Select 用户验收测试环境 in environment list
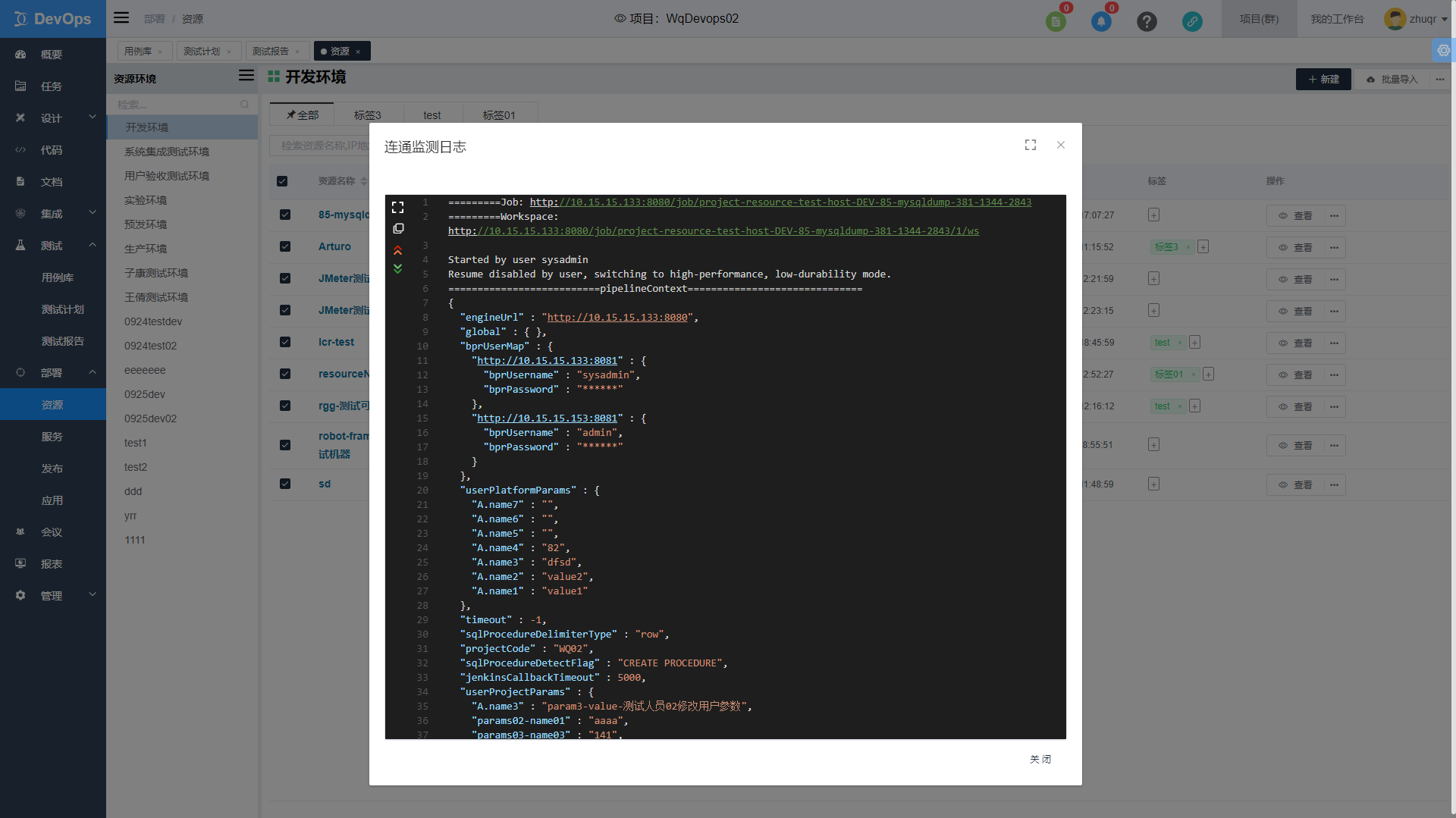The image size is (1456, 818). [x=167, y=176]
